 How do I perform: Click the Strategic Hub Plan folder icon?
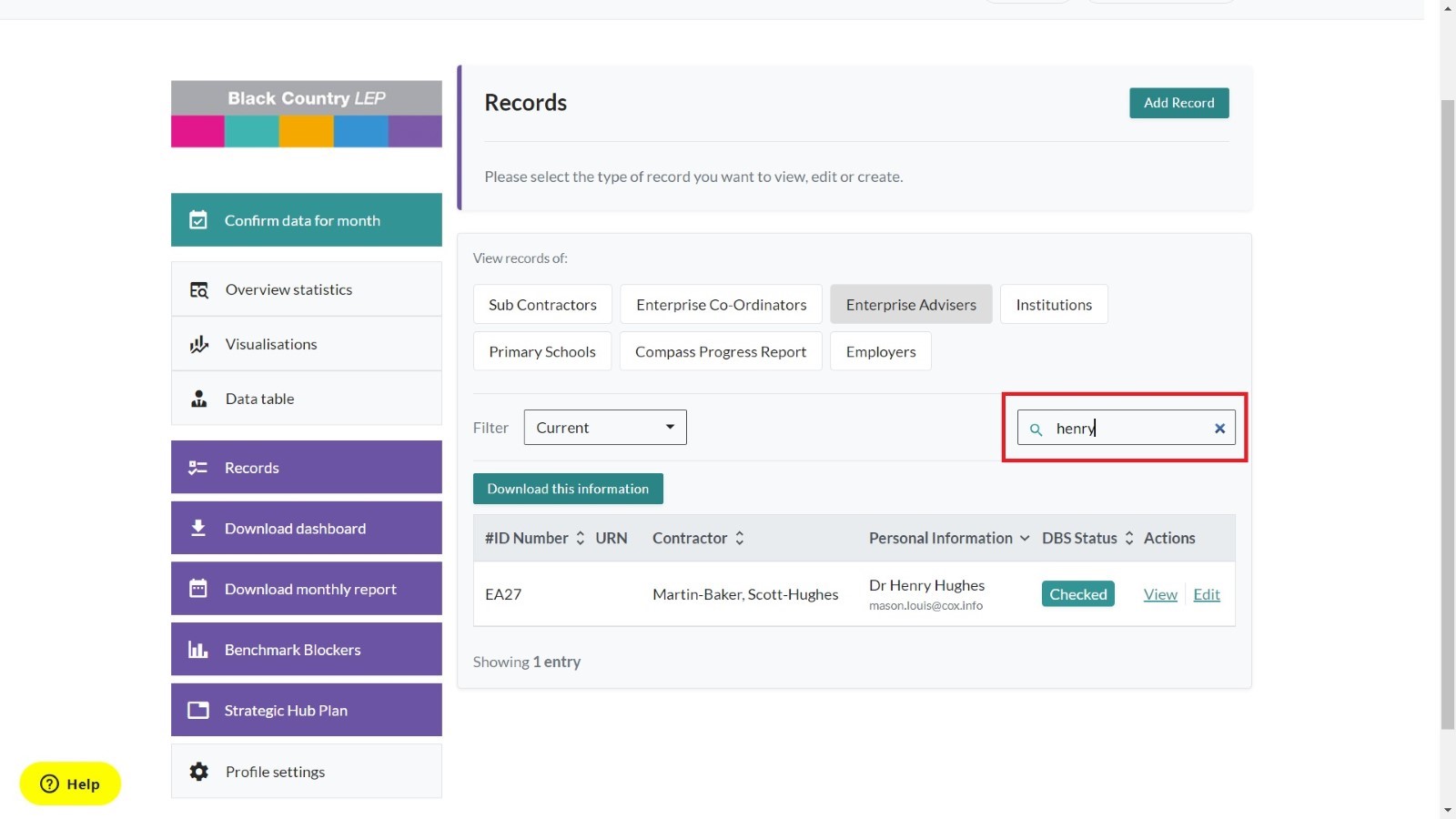click(198, 711)
